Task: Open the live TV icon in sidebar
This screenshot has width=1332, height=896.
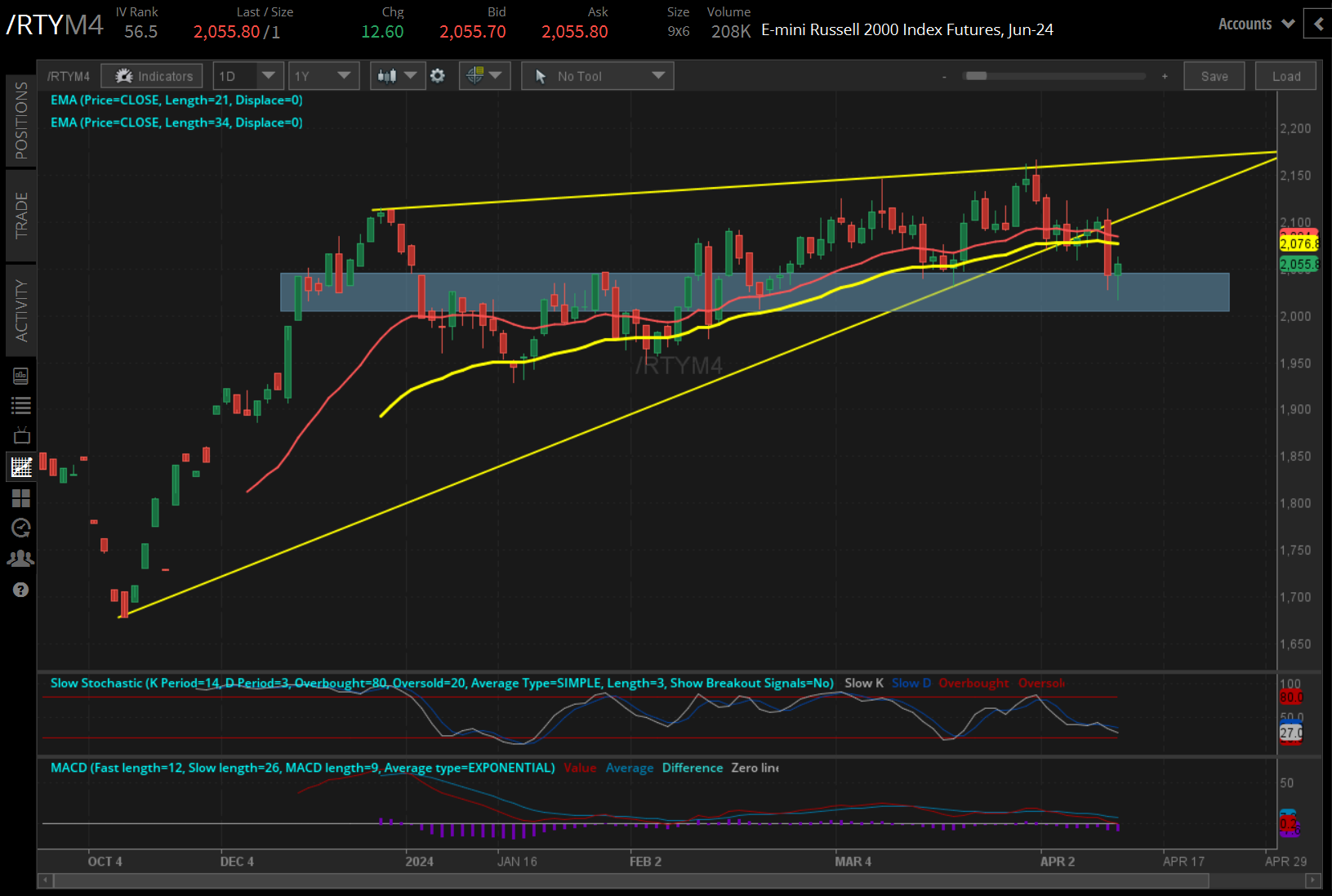Action: 20,435
